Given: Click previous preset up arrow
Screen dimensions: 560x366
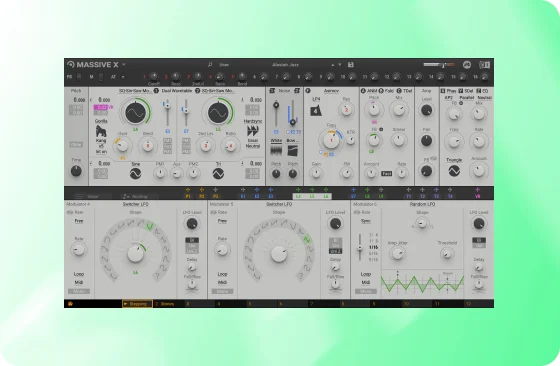Looking at the screenshot, I should [332, 65].
